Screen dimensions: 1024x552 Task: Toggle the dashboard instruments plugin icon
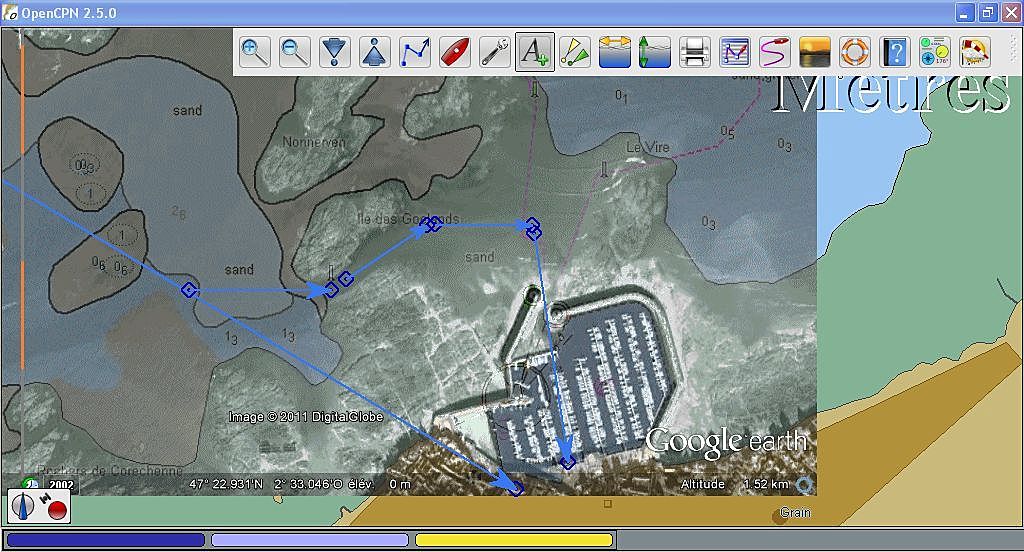(x=935, y=52)
